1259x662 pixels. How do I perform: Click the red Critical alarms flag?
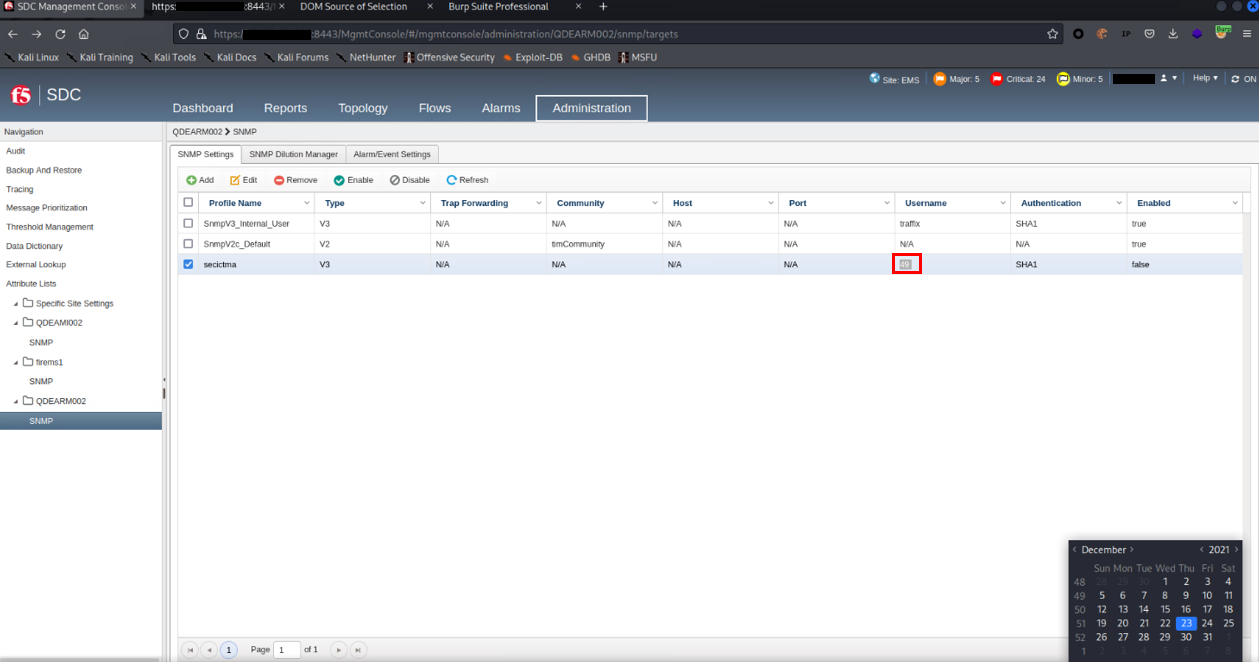pyautogui.click(x=996, y=79)
